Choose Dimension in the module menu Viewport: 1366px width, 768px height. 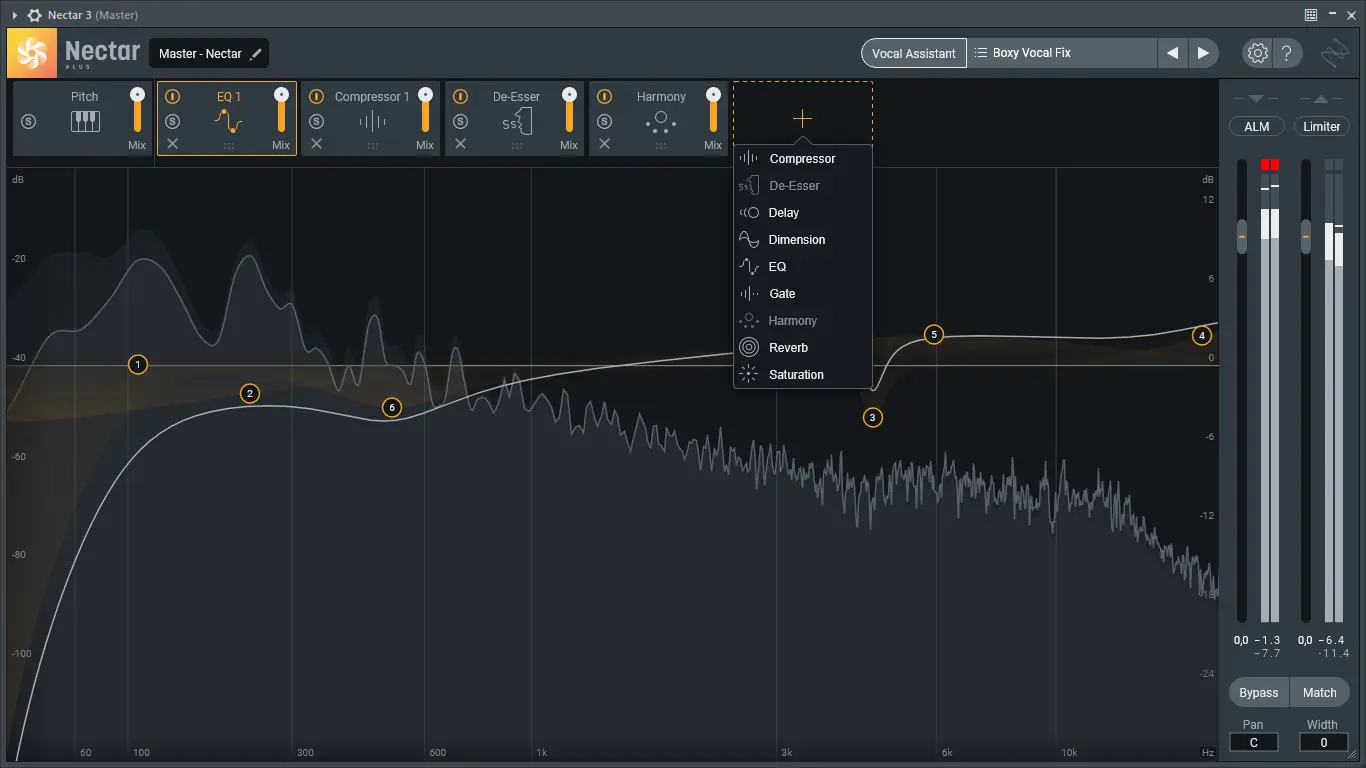click(x=803, y=240)
